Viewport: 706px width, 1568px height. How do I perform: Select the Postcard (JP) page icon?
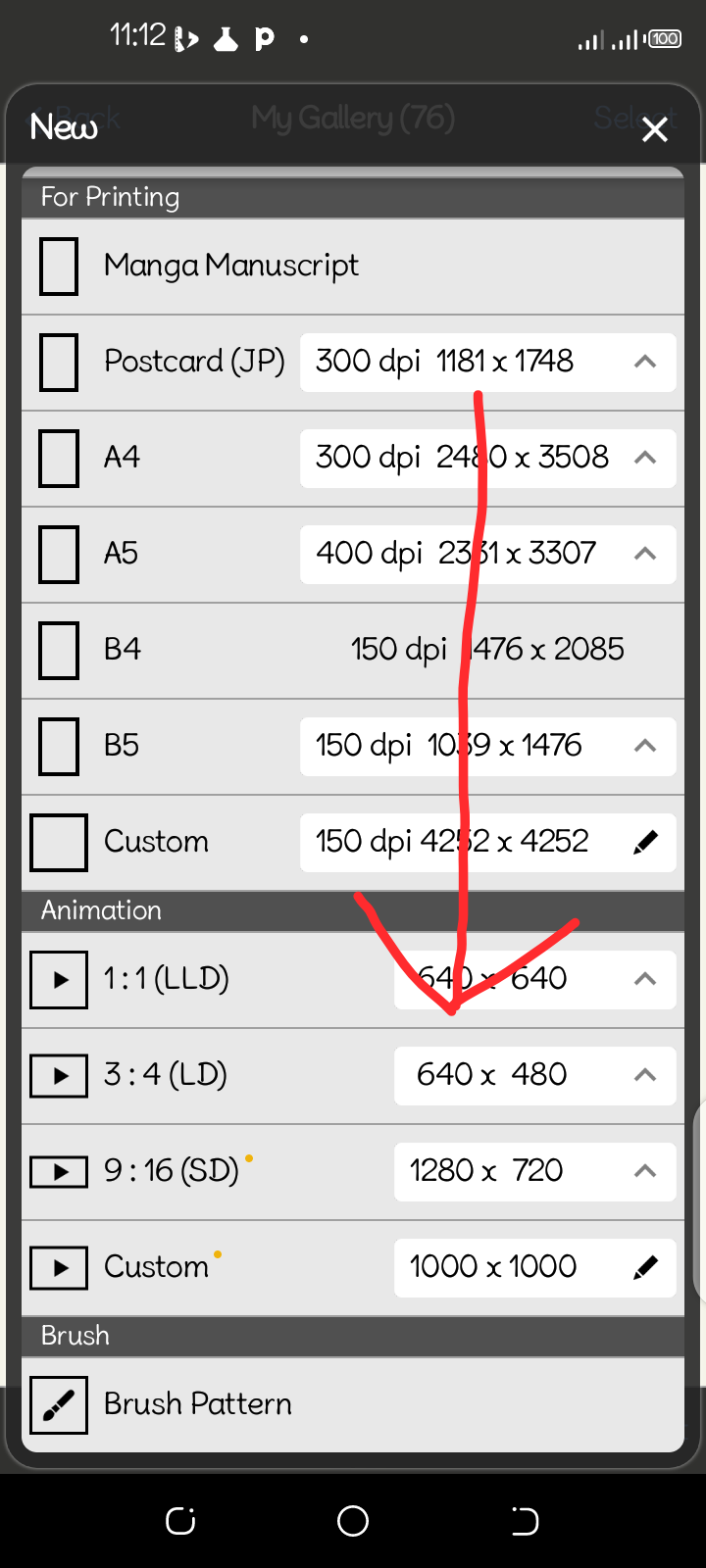pyautogui.click(x=59, y=362)
